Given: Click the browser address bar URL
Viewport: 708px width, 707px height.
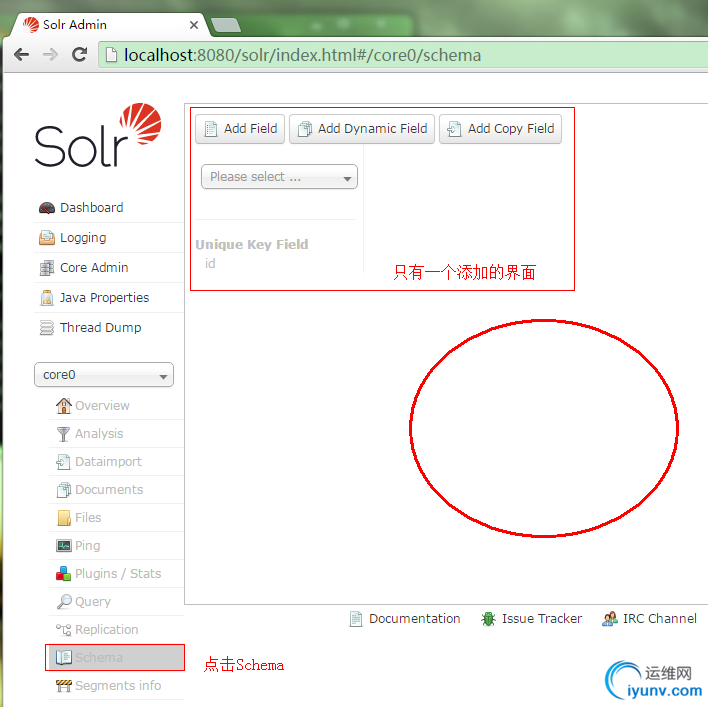Looking at the screenshot, I should [x=302, y=55].
